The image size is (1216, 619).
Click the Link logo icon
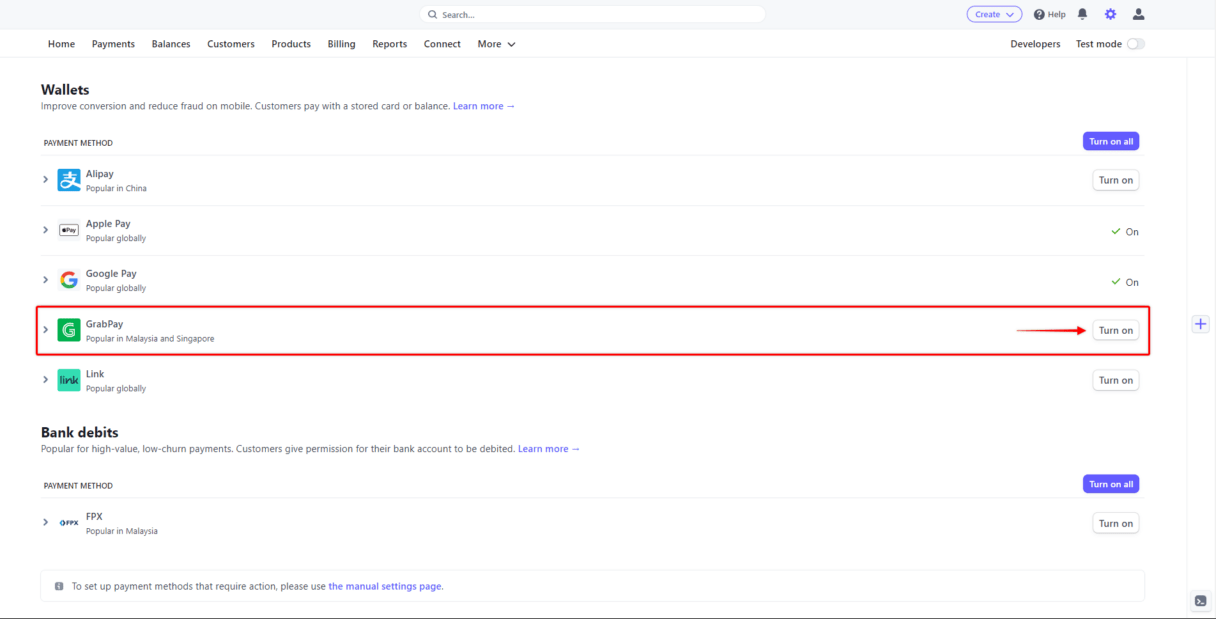pyautogui.click(x=69, y=380)
